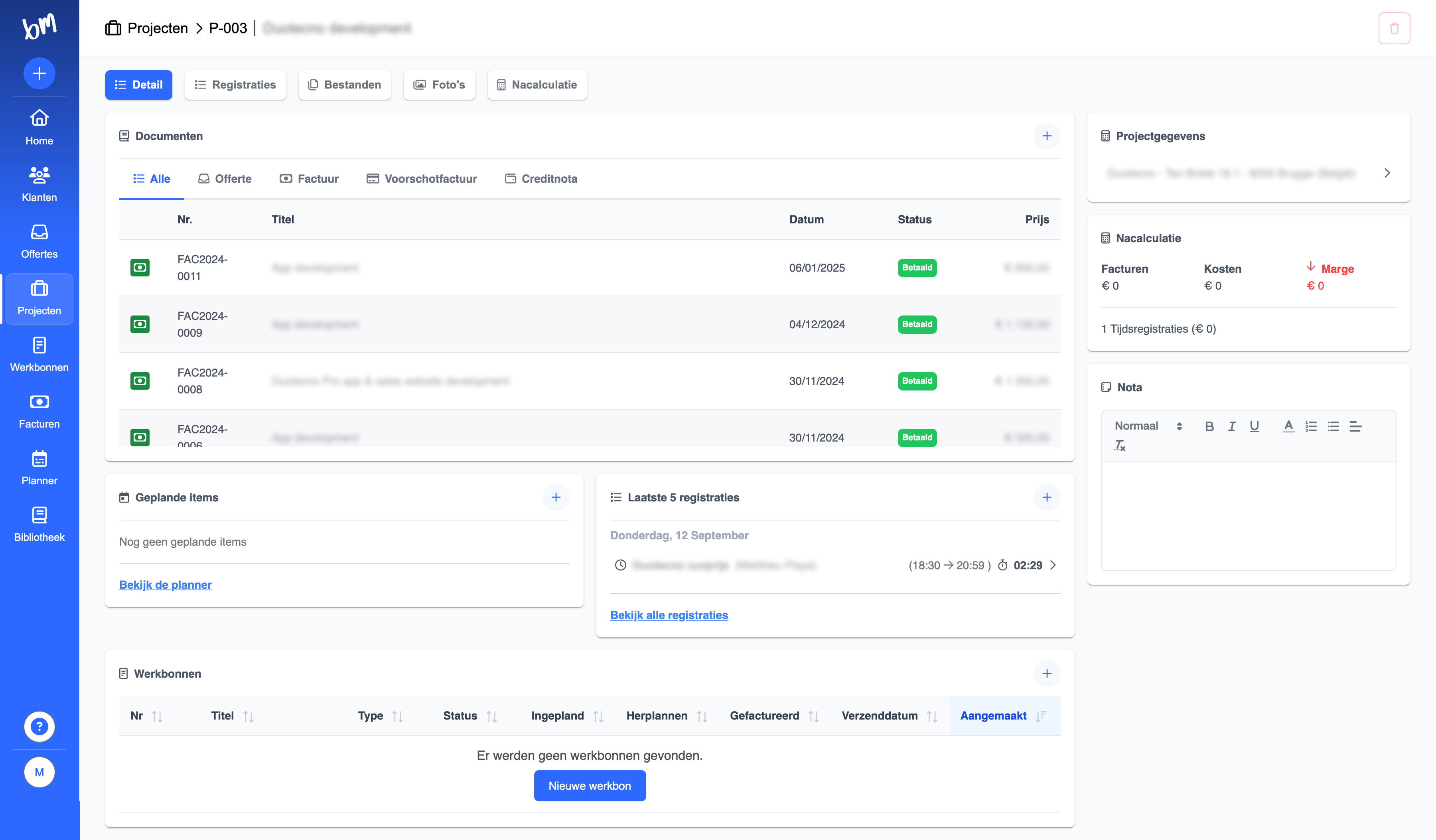Click inside the Nota text area
Image resolution: width=1436 pixels, height=840 pixels.
(1248, 515)
